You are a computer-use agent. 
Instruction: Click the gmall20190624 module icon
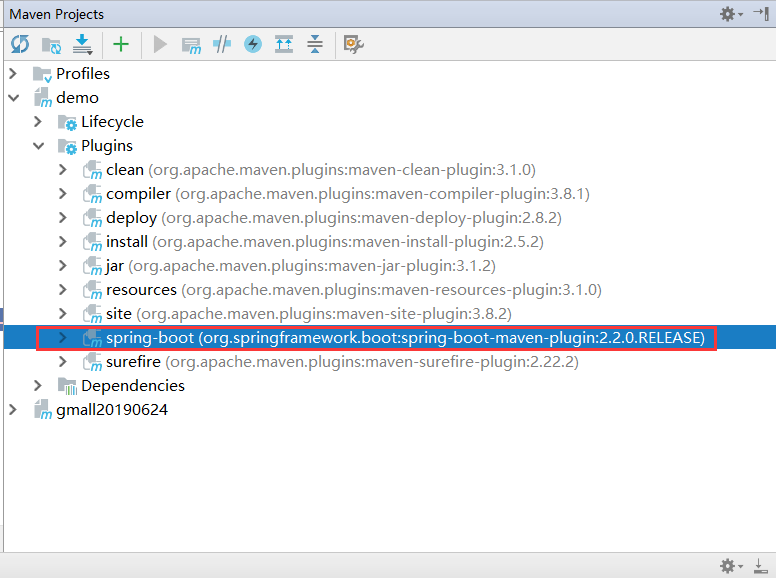43,410
